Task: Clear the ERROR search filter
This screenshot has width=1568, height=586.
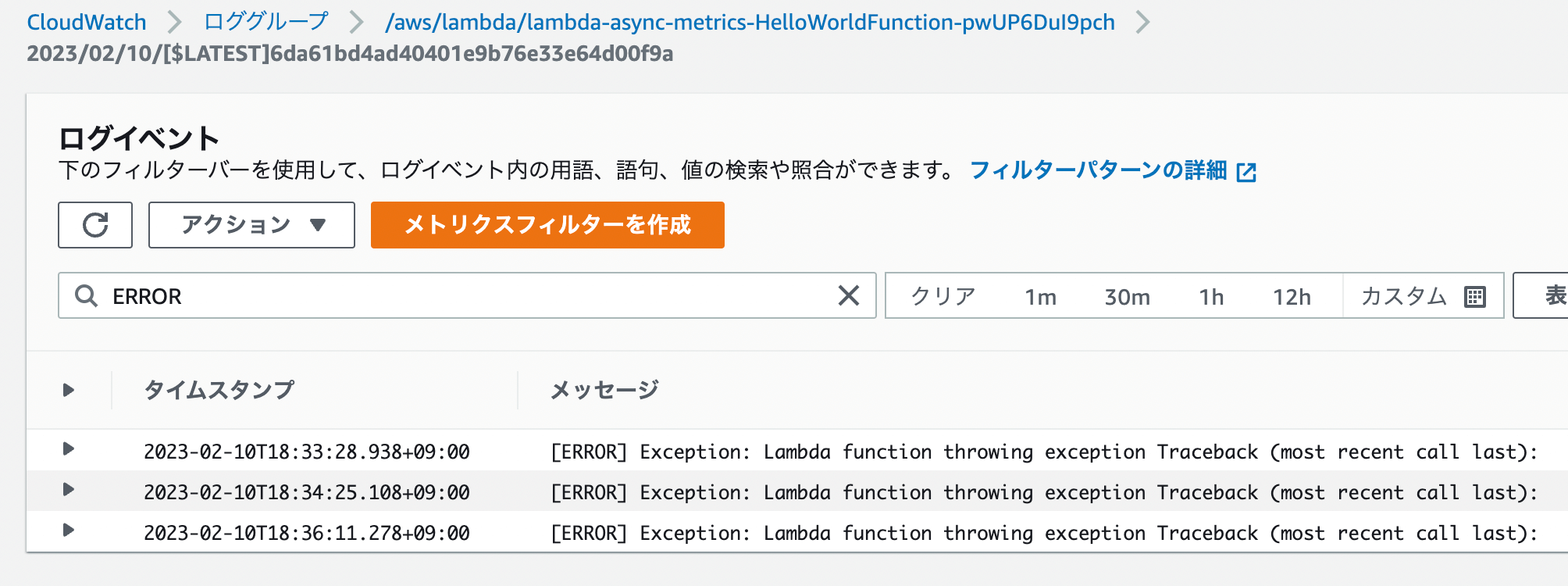Action: click(848, 295)
